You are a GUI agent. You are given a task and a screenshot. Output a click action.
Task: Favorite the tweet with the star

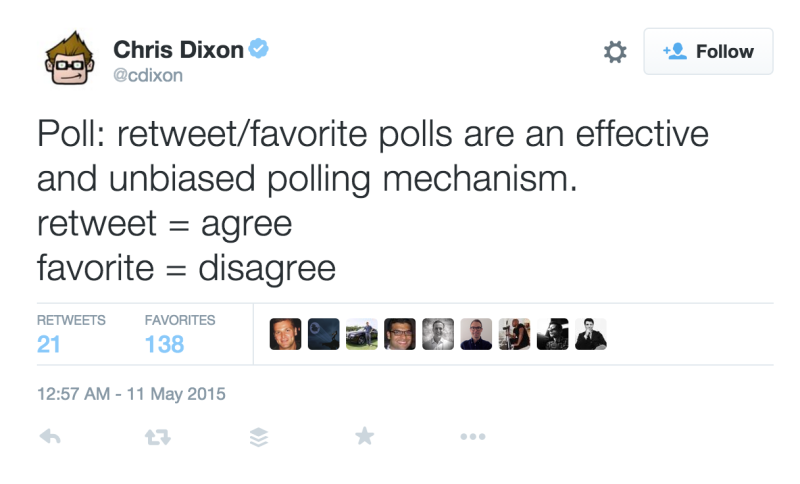point(365,436)
